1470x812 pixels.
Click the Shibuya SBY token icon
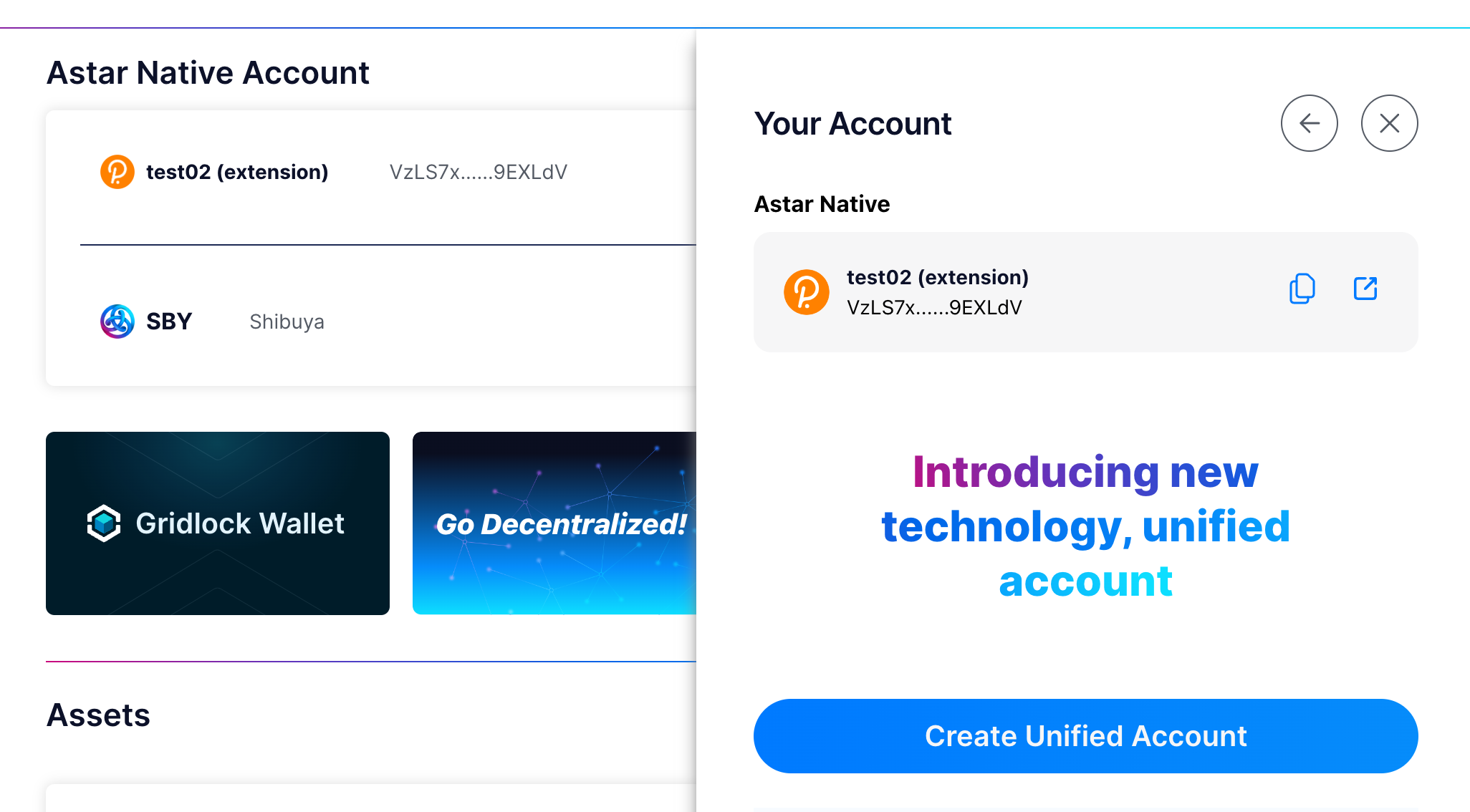(x=117, y=322)
